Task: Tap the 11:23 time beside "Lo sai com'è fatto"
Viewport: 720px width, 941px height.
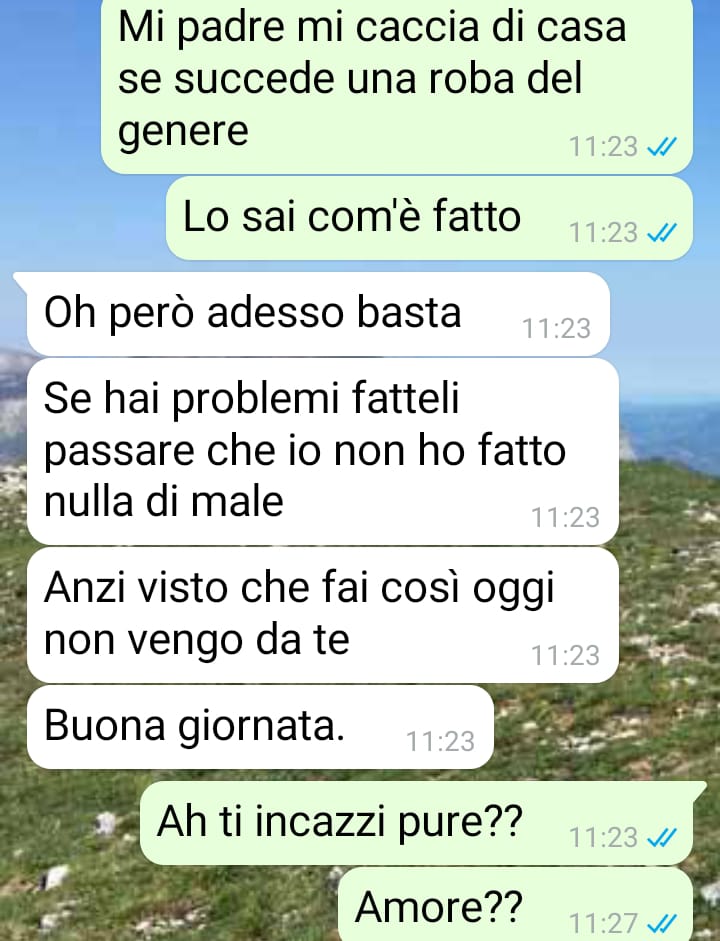Action: 603,232
